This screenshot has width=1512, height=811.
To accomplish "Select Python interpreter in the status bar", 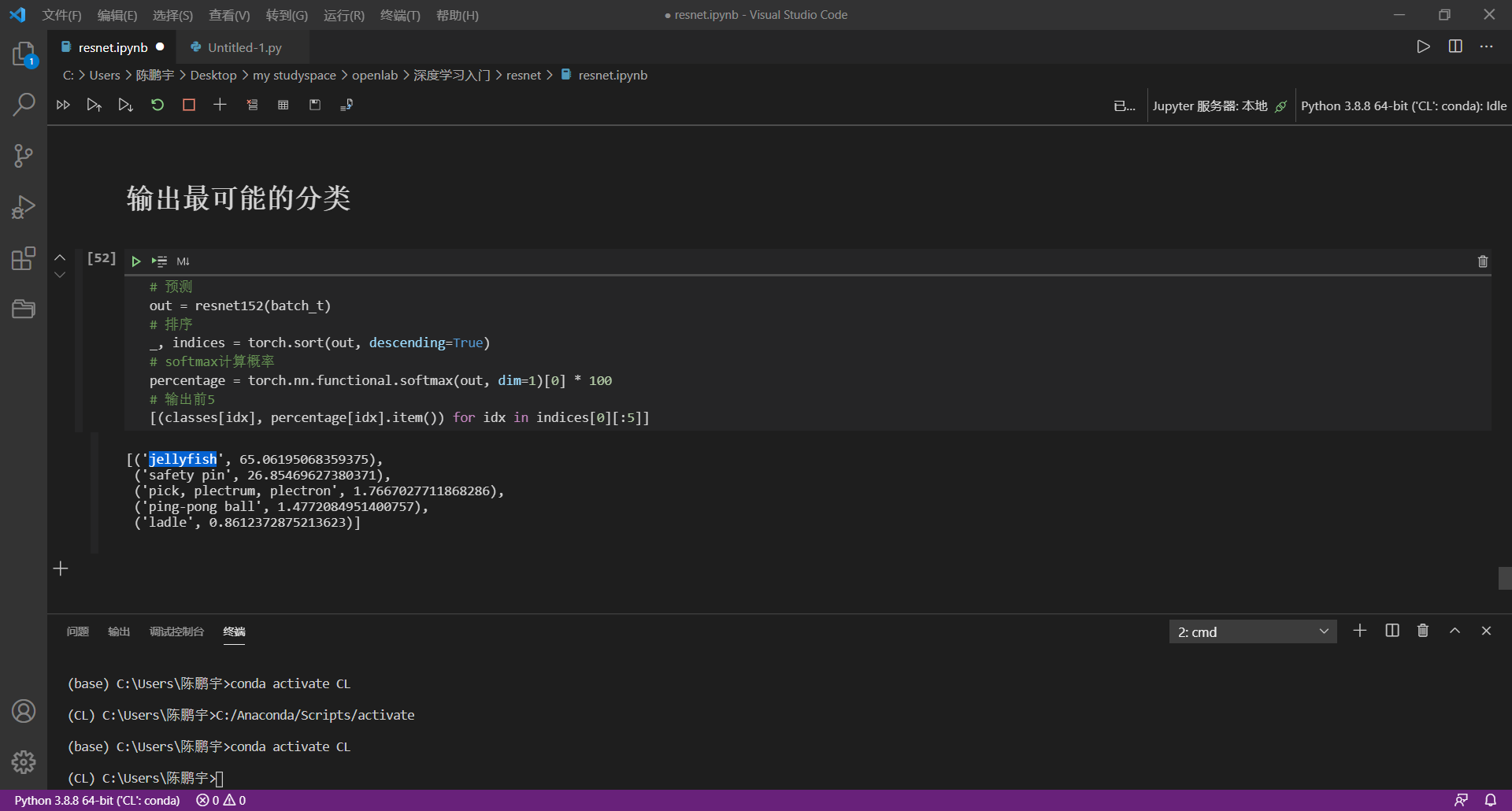I will tap(97, 800).
